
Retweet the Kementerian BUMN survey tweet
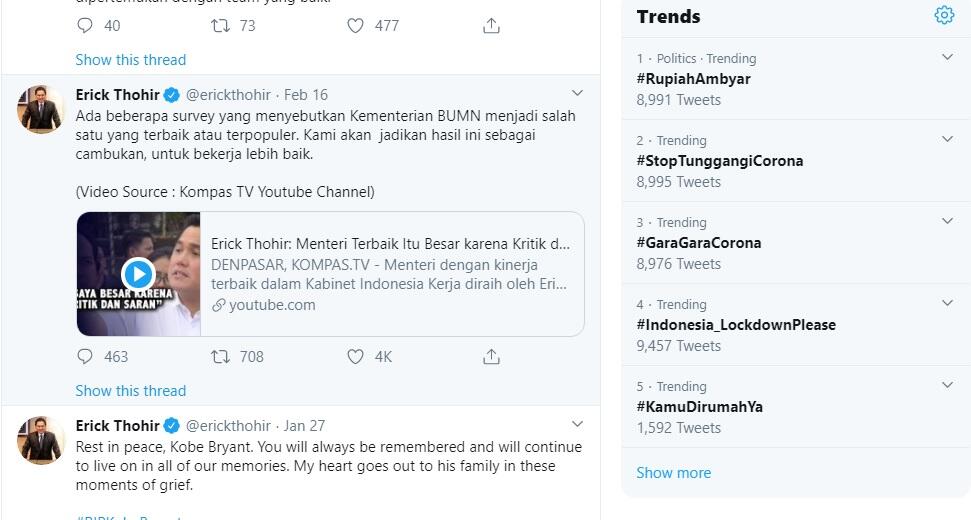click(221, 356)
